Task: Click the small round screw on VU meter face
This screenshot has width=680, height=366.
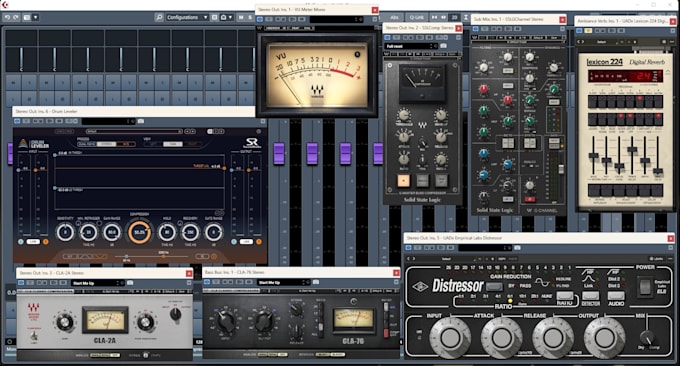Action: pyautogui.click(x=357, y=55)
